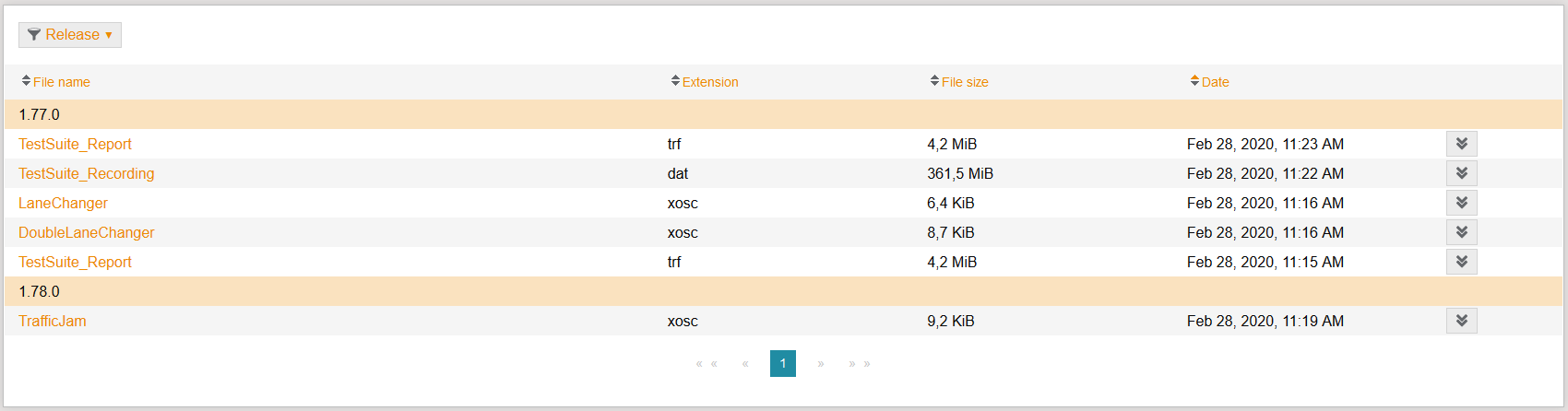This screenshot has width=1568, height=411.
Task: Go to the previous results page
Action: (x=745, y=364)
